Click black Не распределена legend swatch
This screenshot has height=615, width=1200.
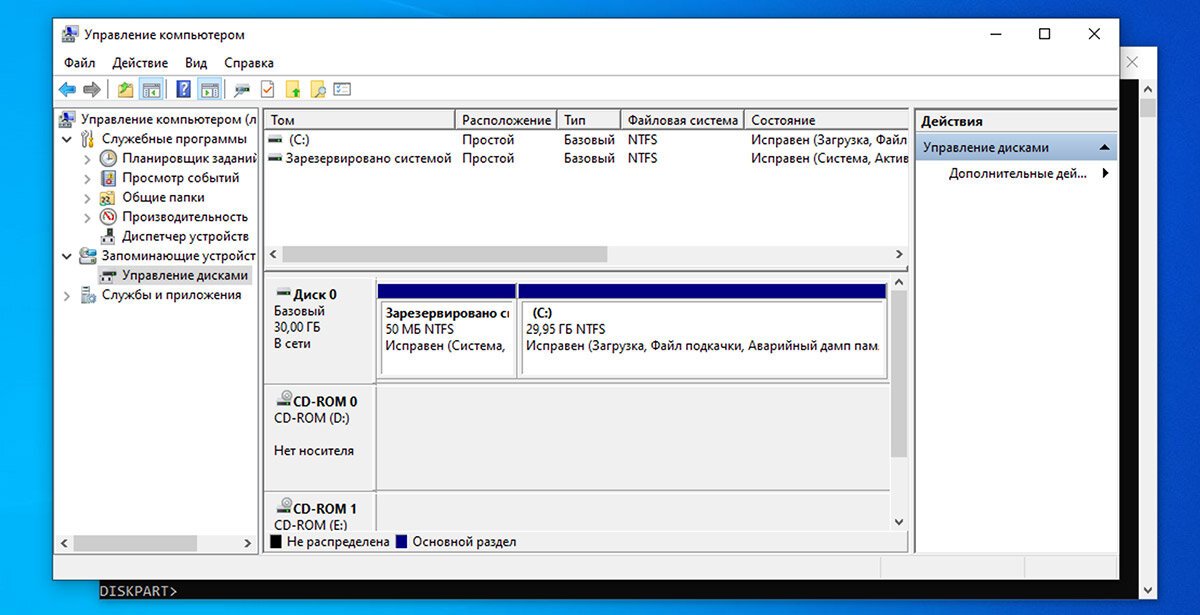(276, 542)
